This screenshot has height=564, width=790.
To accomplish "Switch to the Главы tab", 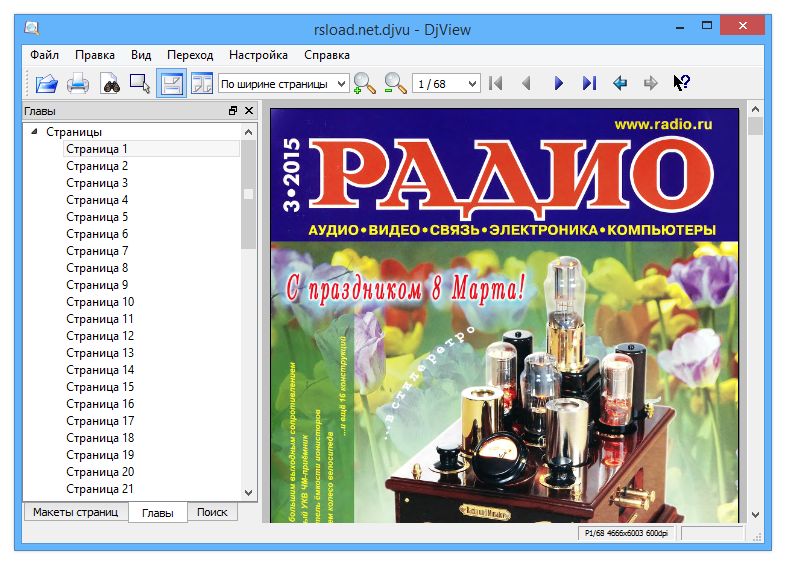I will (158, 513).
